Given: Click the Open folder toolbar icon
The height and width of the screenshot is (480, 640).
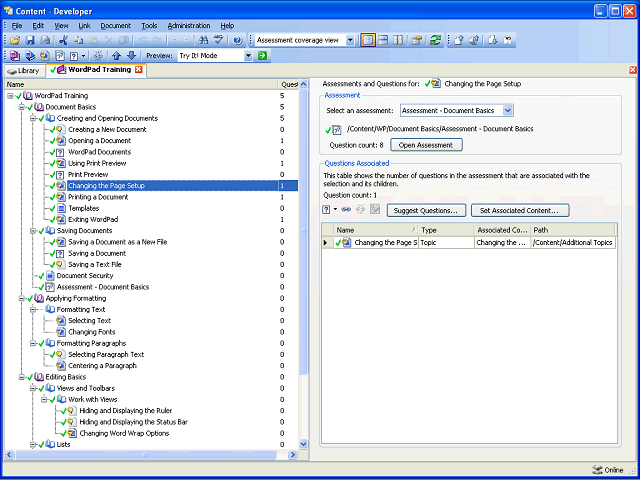Looking at the screenshot, I should click(x=15, y=40).
